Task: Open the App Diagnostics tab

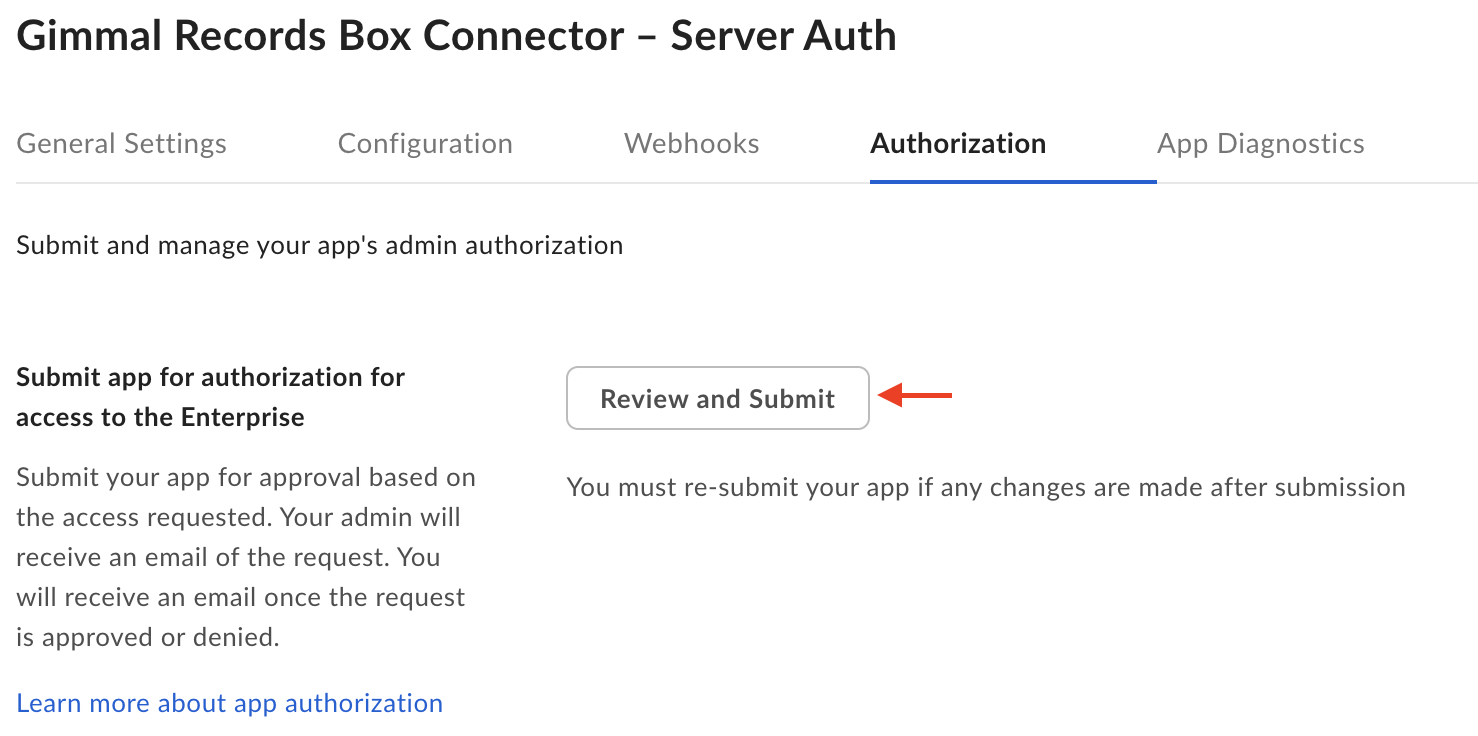Action: (x=1260, y=144)
